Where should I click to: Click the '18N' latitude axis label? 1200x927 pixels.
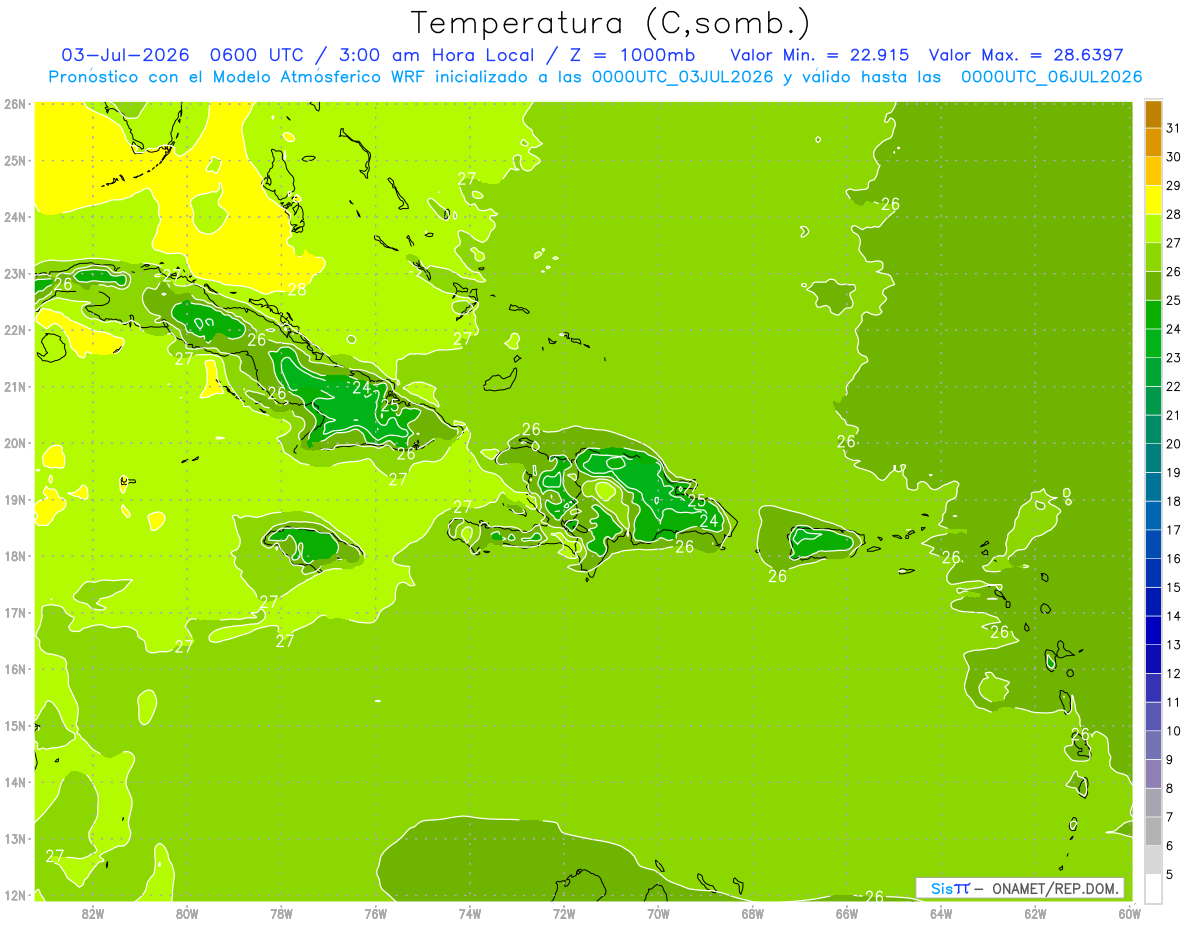(x=14, y=556)
